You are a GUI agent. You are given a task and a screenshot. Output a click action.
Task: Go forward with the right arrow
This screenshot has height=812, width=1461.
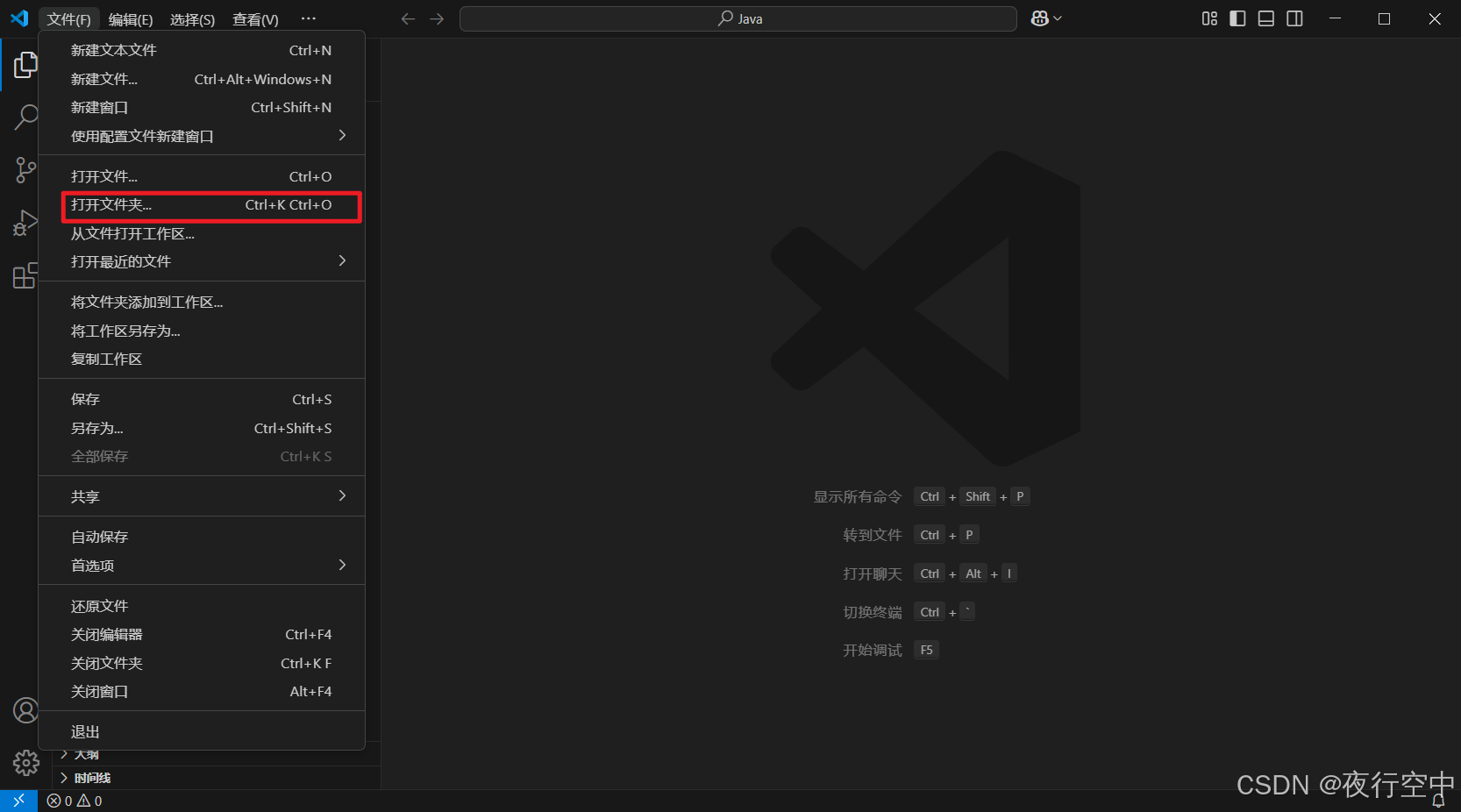click(x=437, y=18)
